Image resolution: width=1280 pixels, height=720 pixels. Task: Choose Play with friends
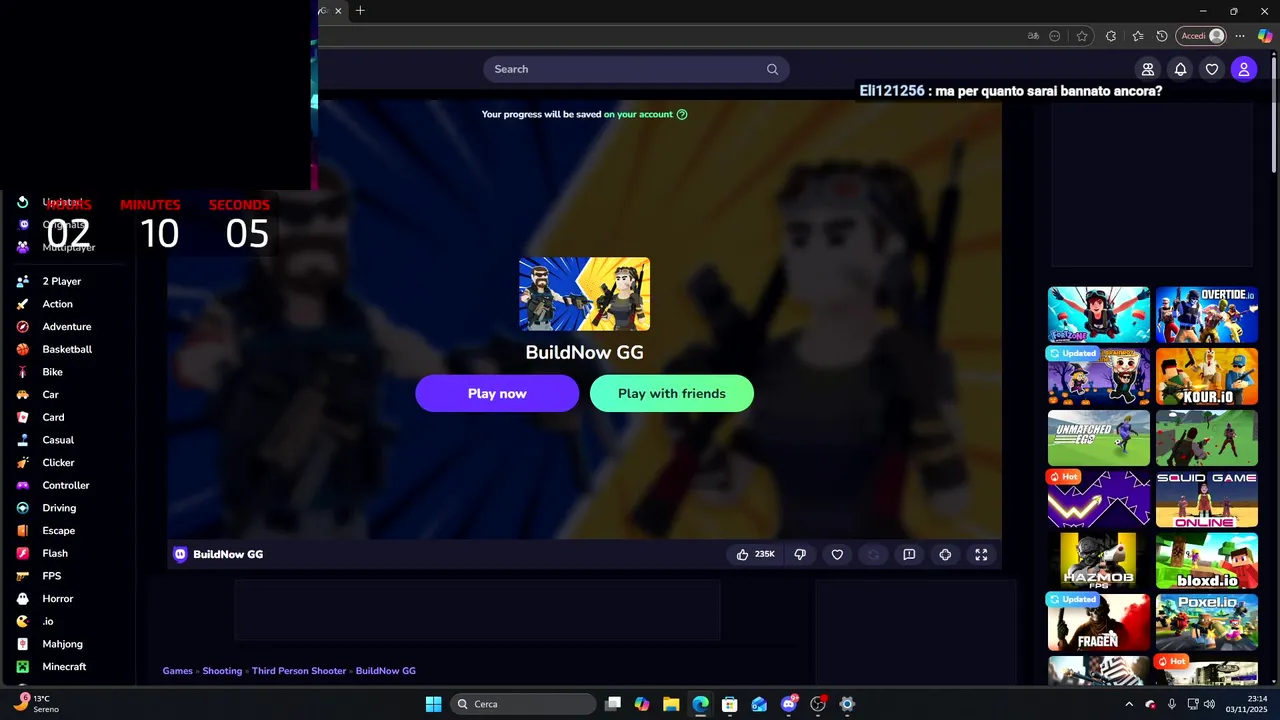coord(672,393)
